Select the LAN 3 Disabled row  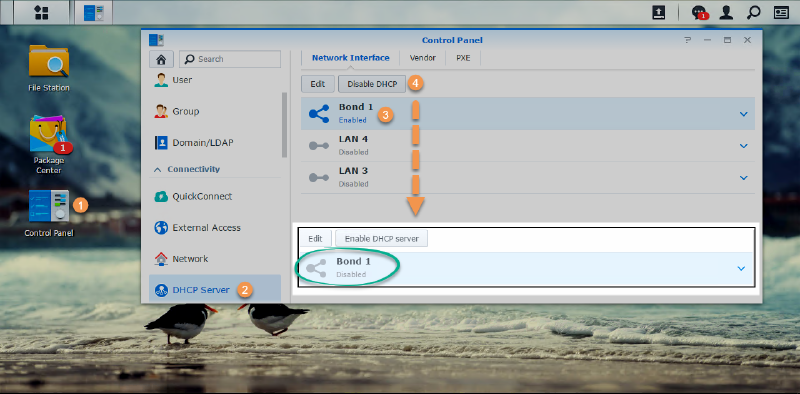(528, 178)
